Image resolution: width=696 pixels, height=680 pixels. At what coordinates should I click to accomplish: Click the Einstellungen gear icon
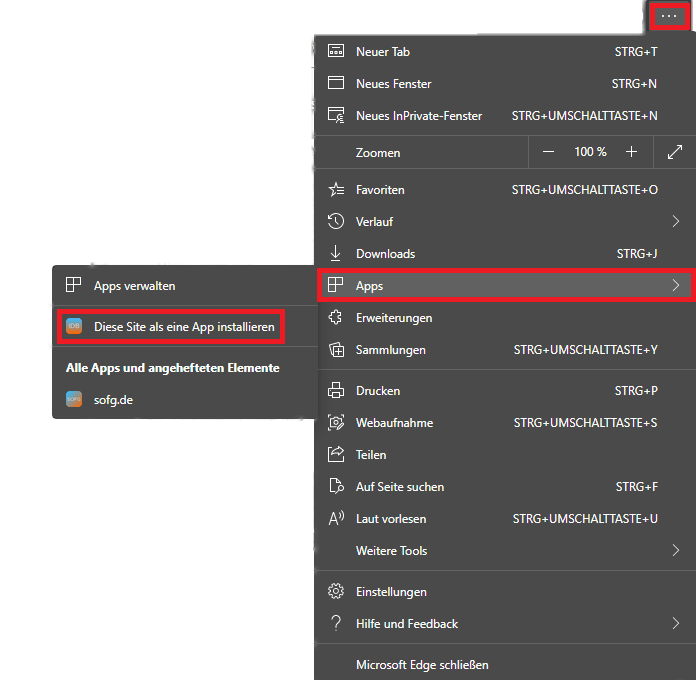336,592
